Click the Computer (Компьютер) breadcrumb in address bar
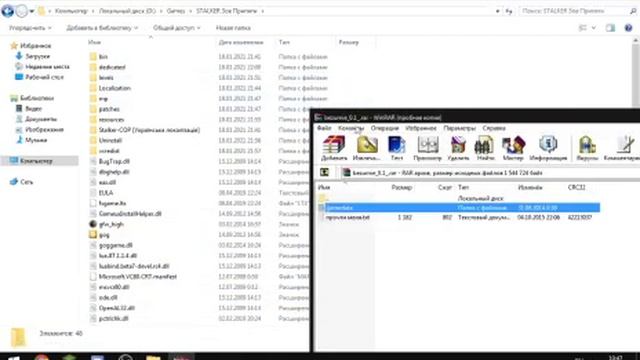The image size is (640, 360). tap(71, 11)
